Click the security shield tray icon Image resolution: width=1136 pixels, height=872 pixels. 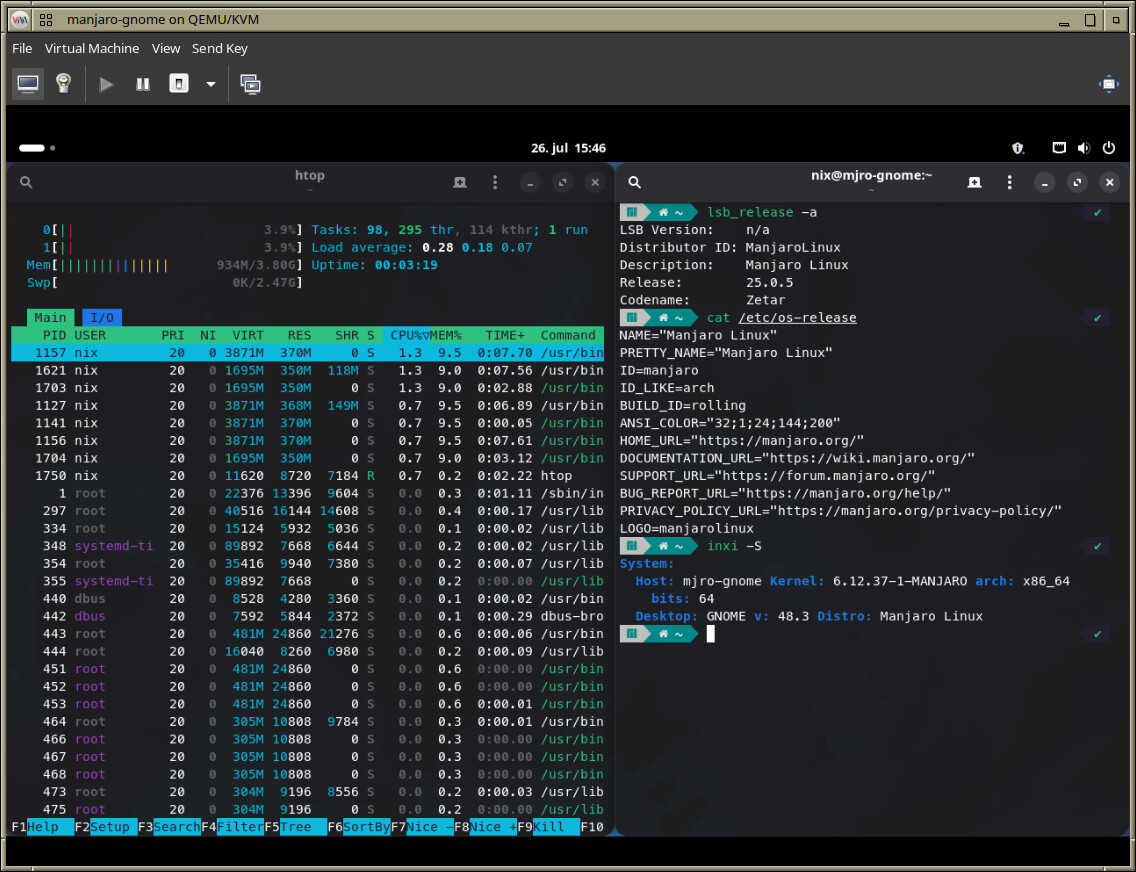tap(1018, 148)
